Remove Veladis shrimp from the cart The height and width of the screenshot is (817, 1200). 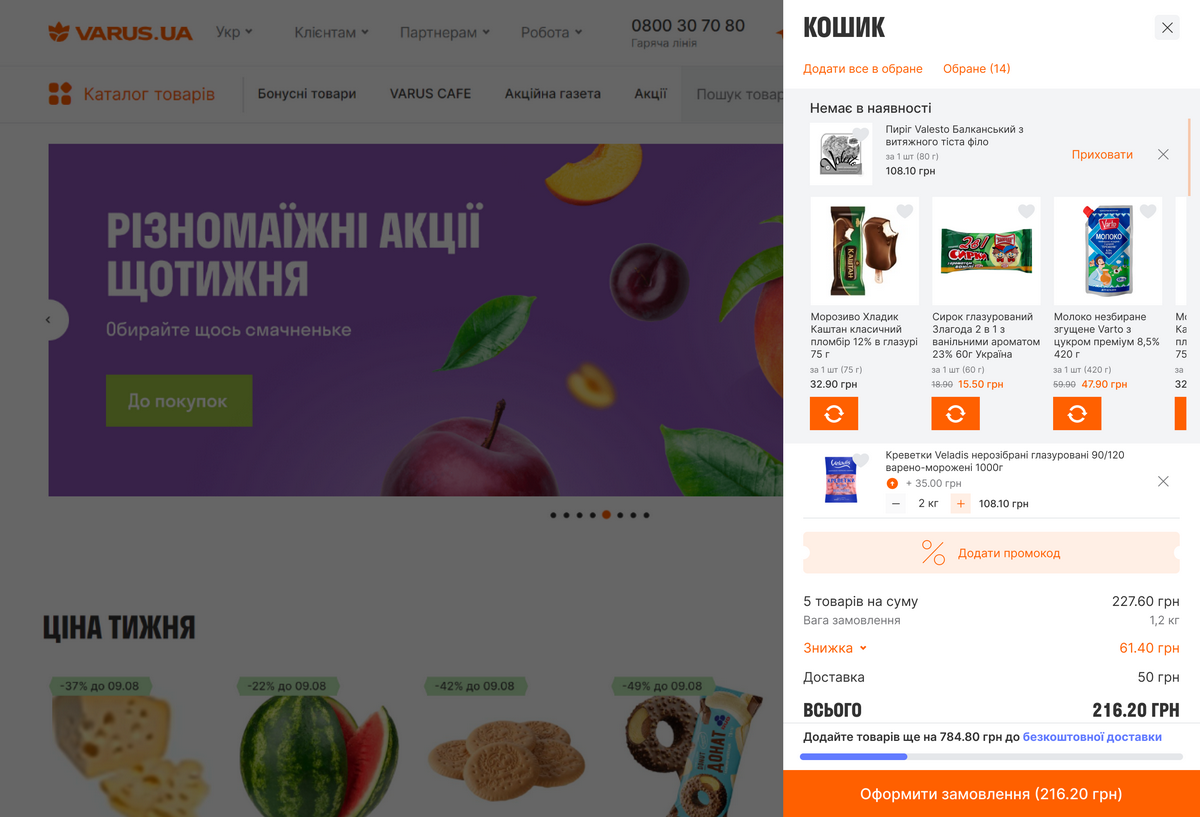1163,482
